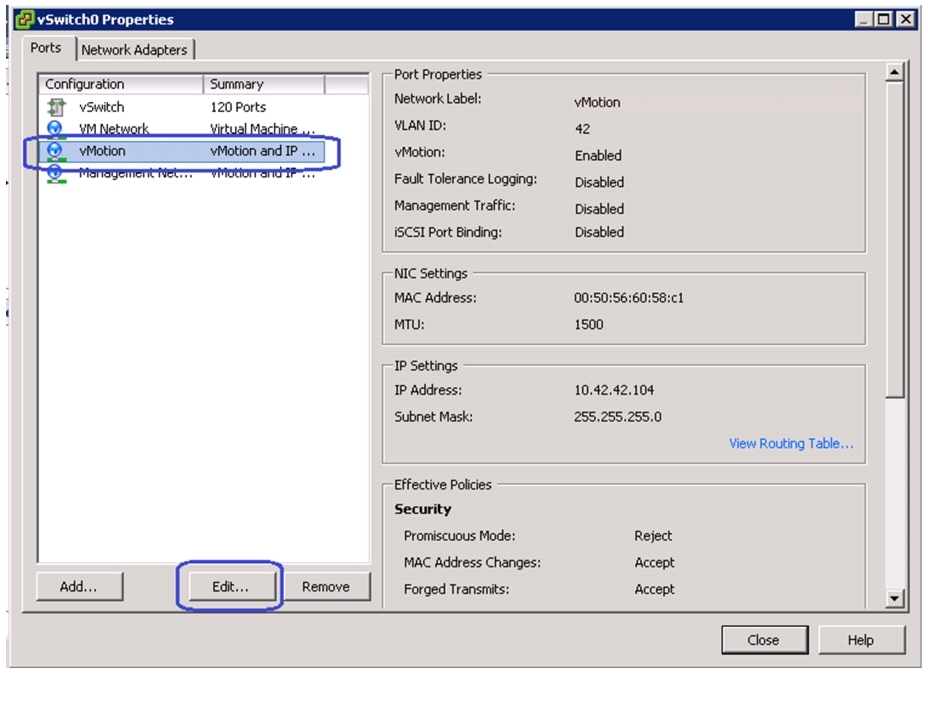Viewport: 928px width, 701px height.
Task: Close the properties dialog with Close button
Action: [x=764, y=639]
